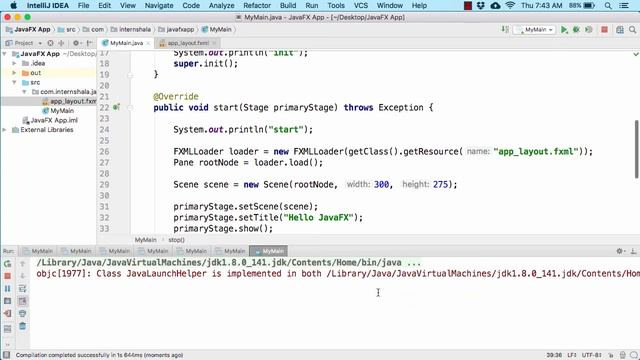Open the Navigate menu
This screenshot has height=360, width=640.
(159, 5)
